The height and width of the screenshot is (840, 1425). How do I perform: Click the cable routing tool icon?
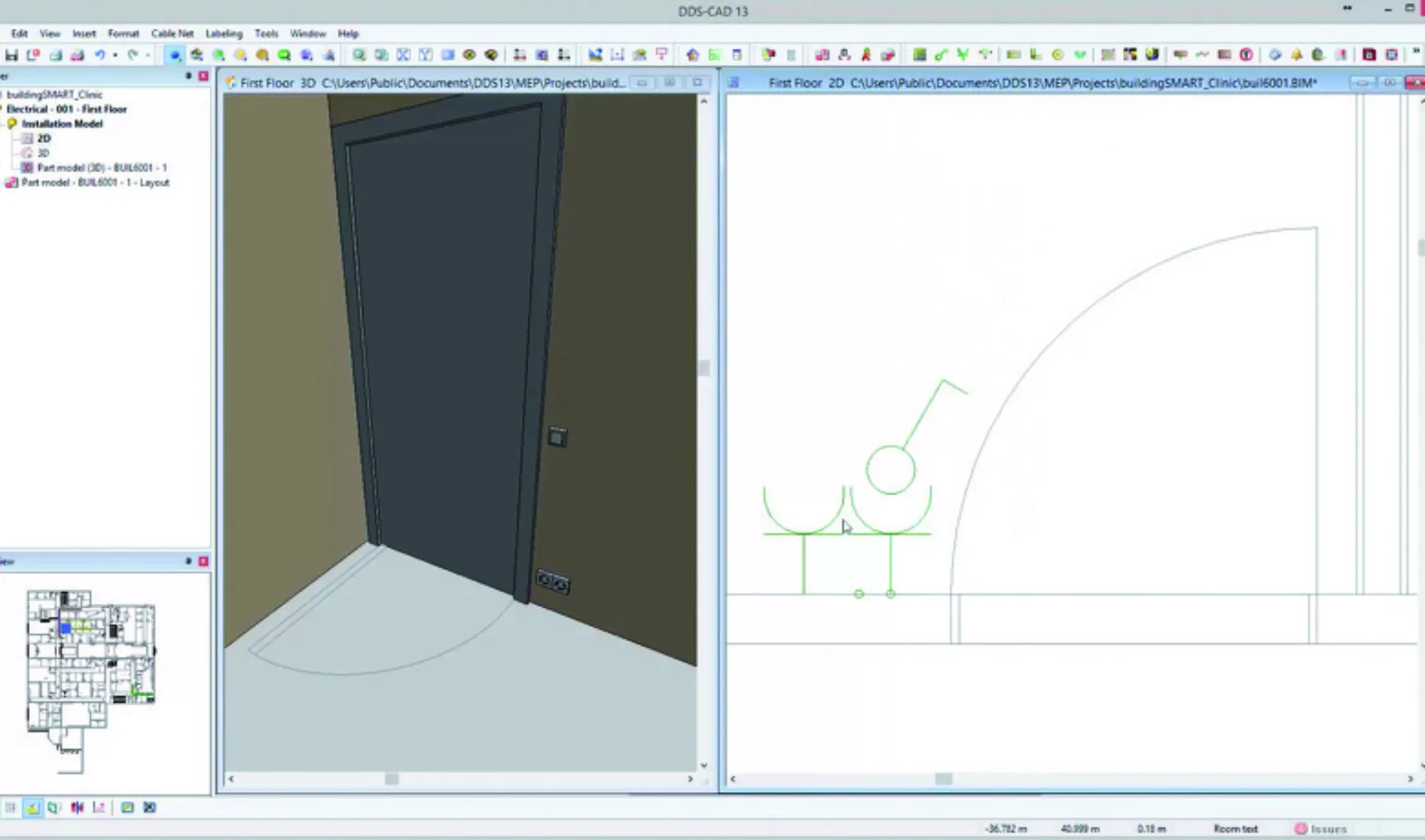tap(941, 55)
